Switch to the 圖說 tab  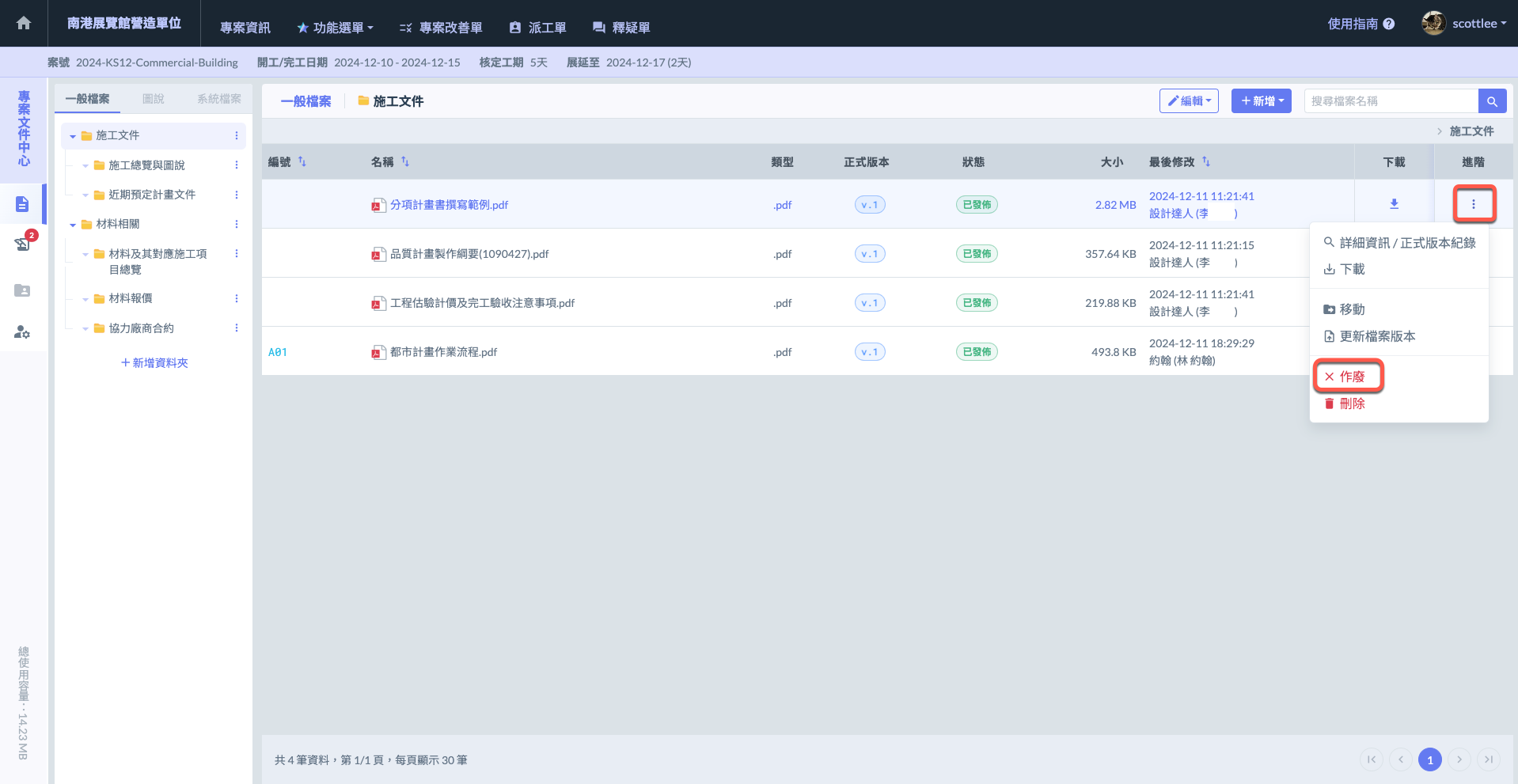point(153,99)
